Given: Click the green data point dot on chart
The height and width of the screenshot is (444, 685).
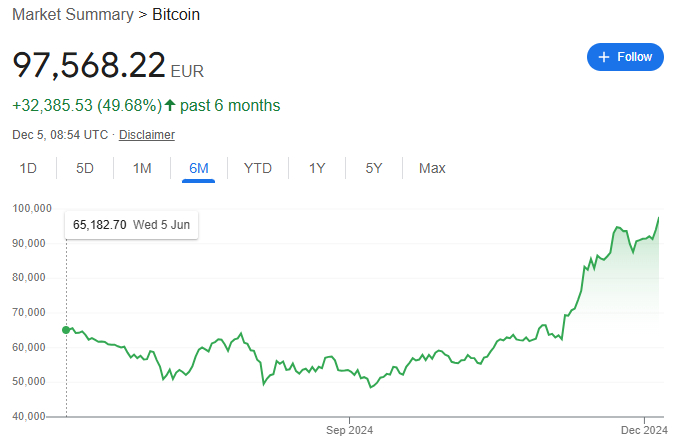Looking at the screenshot, I should tap(66, 329).
